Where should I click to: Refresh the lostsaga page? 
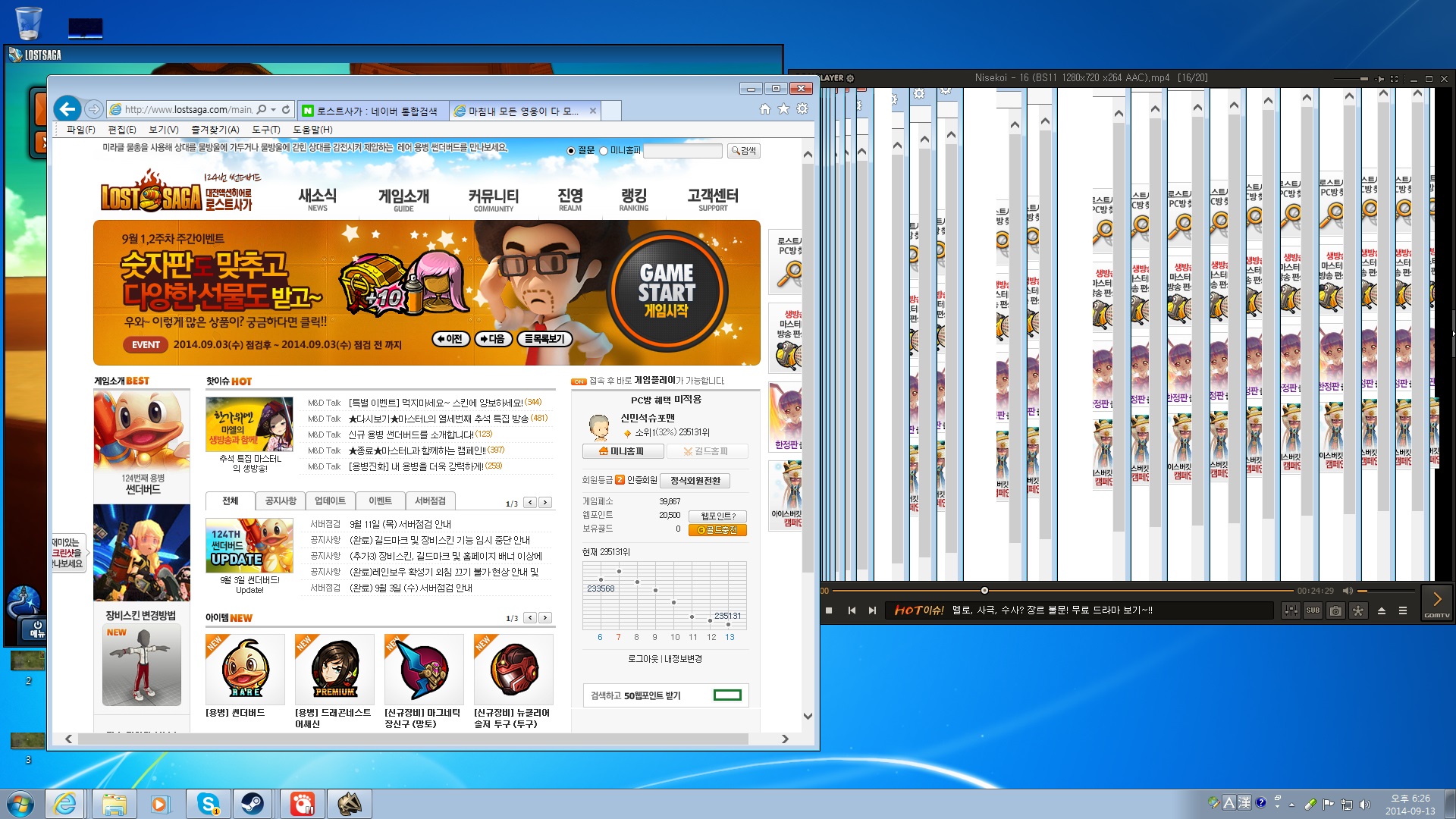pos(286,109)
